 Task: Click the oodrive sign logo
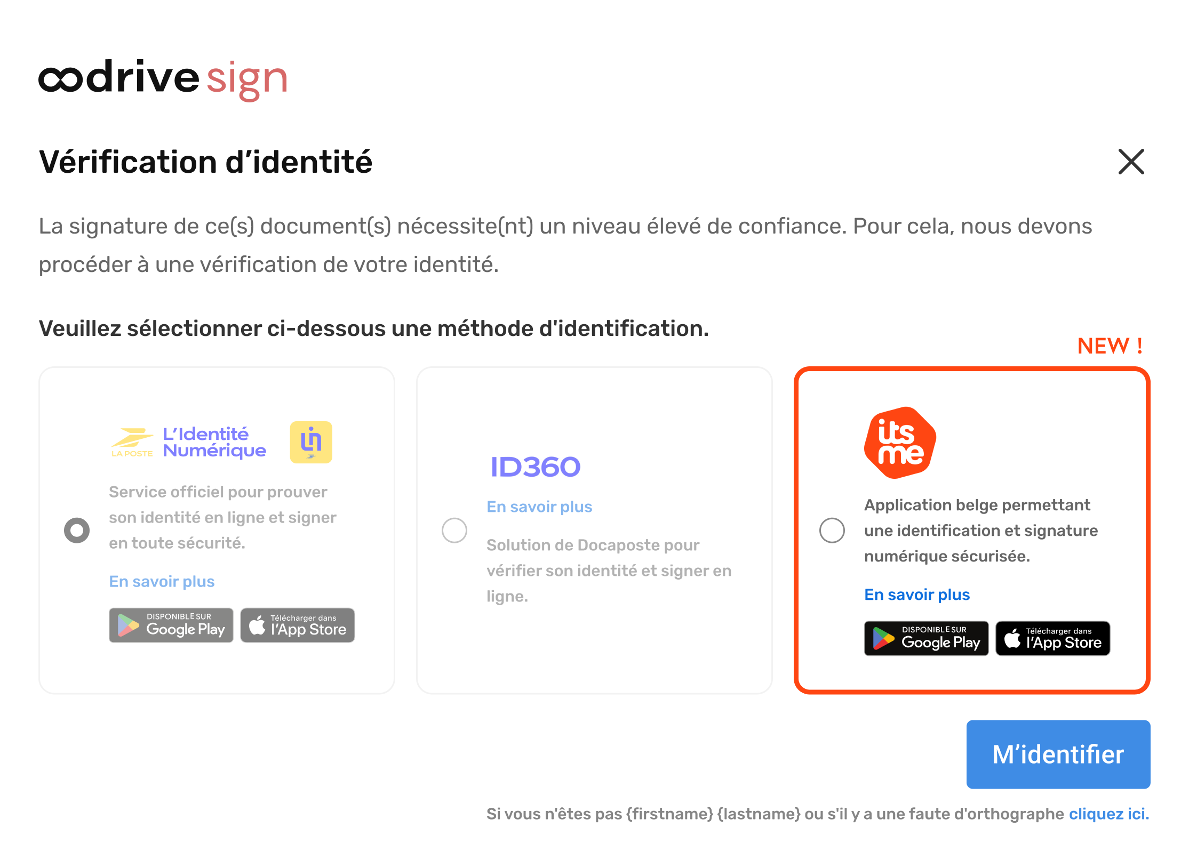(x=163, y=80)
